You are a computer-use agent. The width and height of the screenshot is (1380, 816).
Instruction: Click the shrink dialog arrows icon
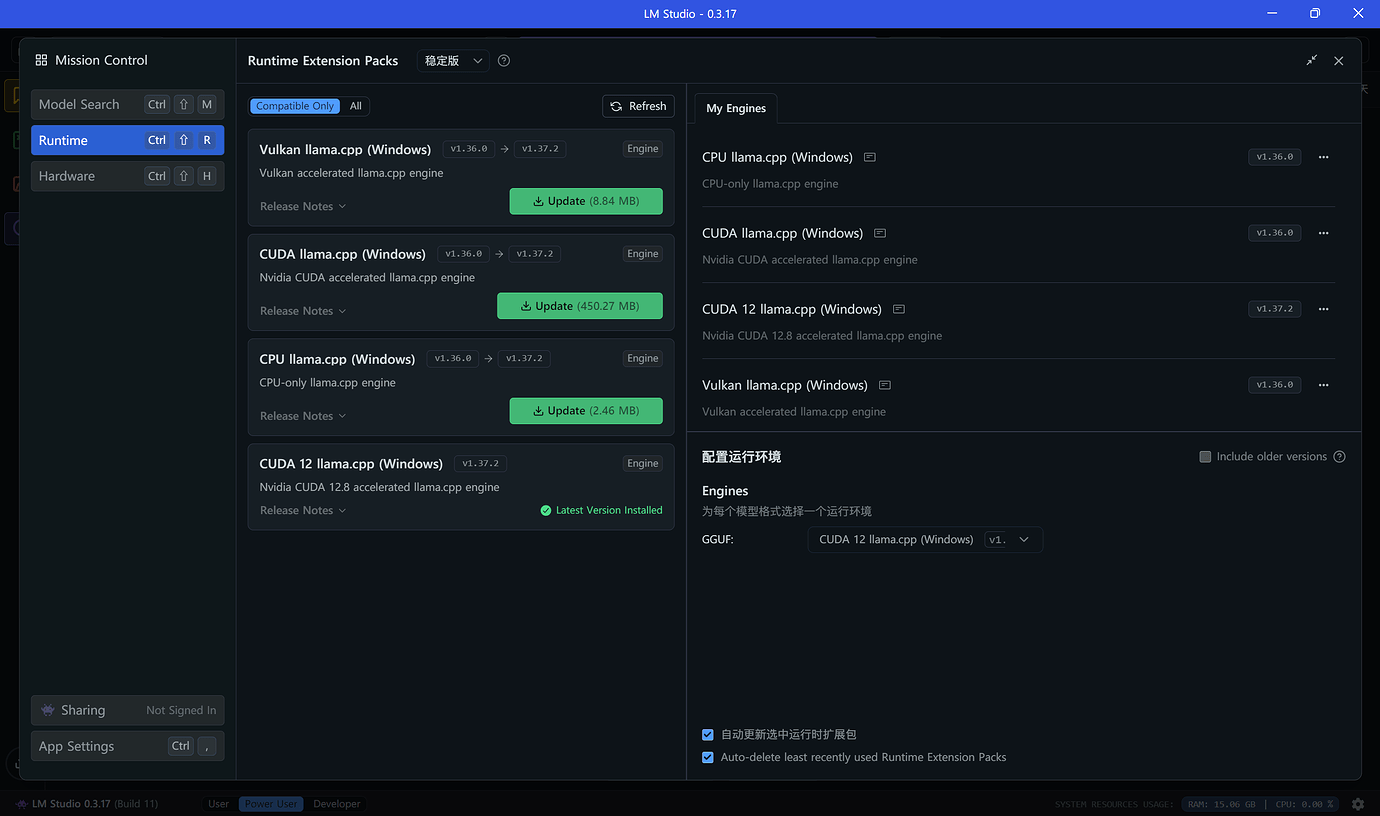[x=1312, y=61]
